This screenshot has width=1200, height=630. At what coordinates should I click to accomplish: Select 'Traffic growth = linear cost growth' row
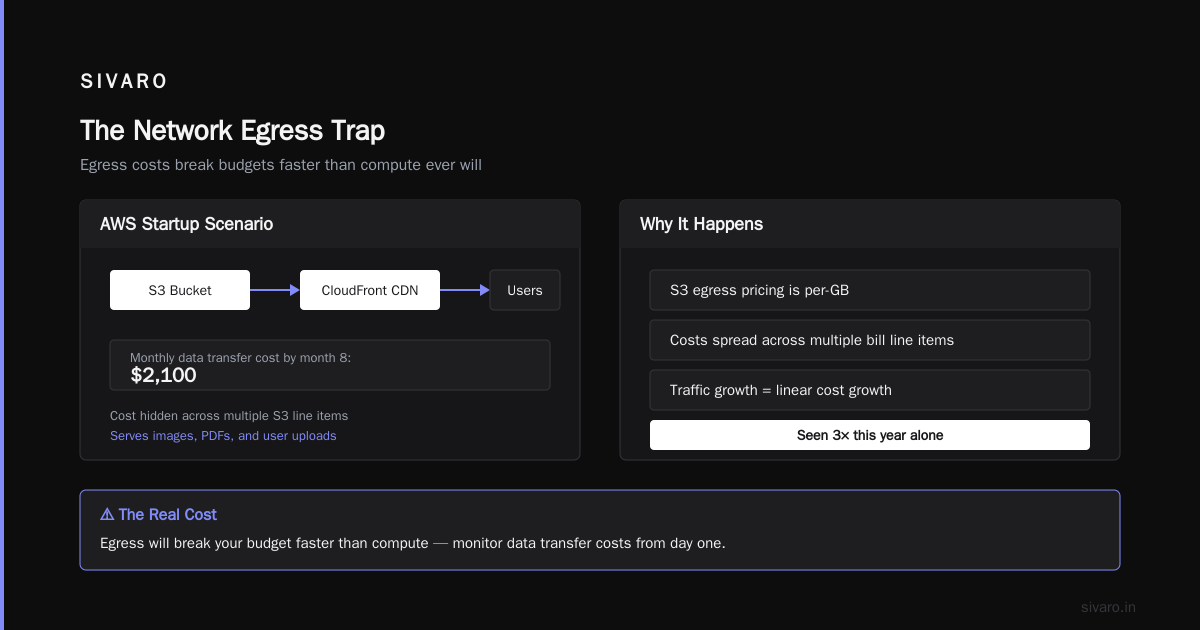click(x=870, y=390)
